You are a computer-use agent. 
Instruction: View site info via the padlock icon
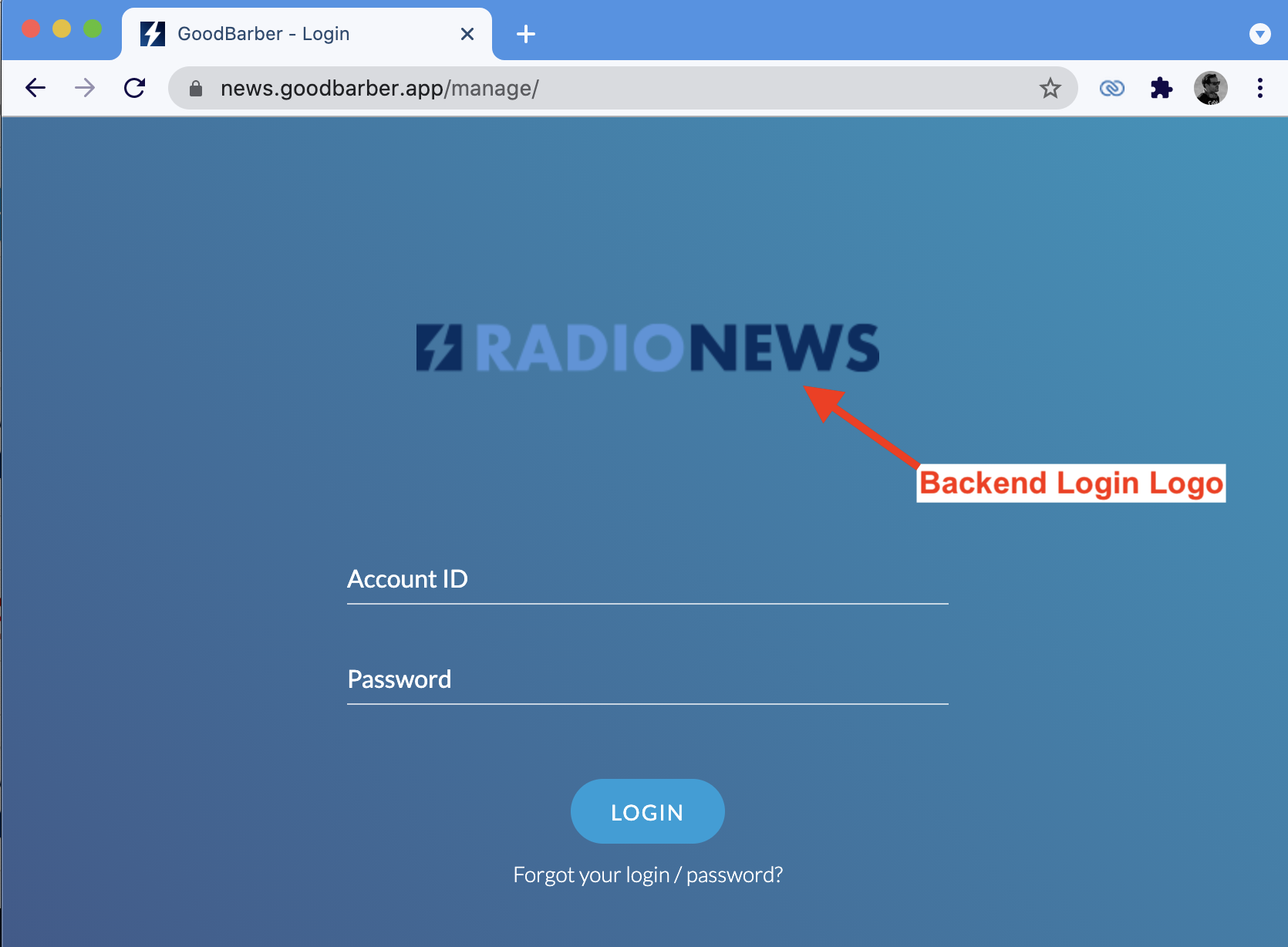(x=196, y=88)
